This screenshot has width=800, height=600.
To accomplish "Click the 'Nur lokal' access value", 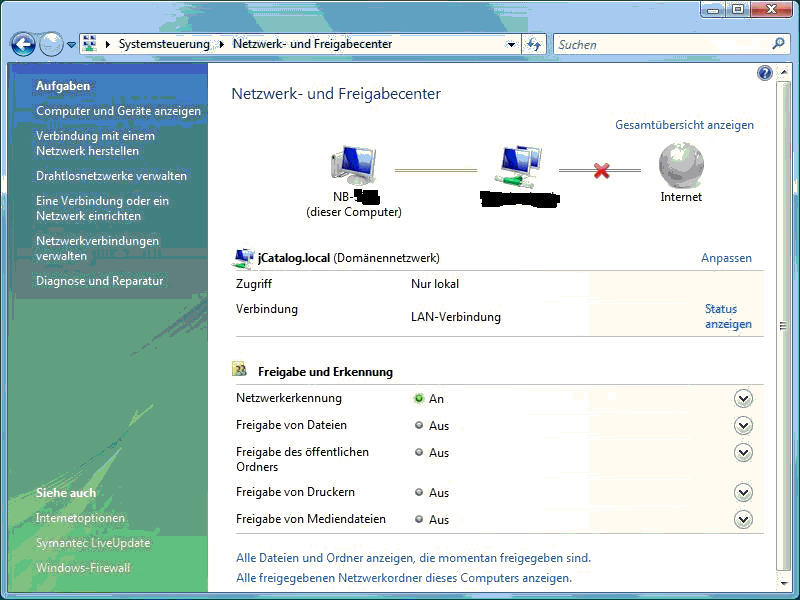I will coord(435,284).
